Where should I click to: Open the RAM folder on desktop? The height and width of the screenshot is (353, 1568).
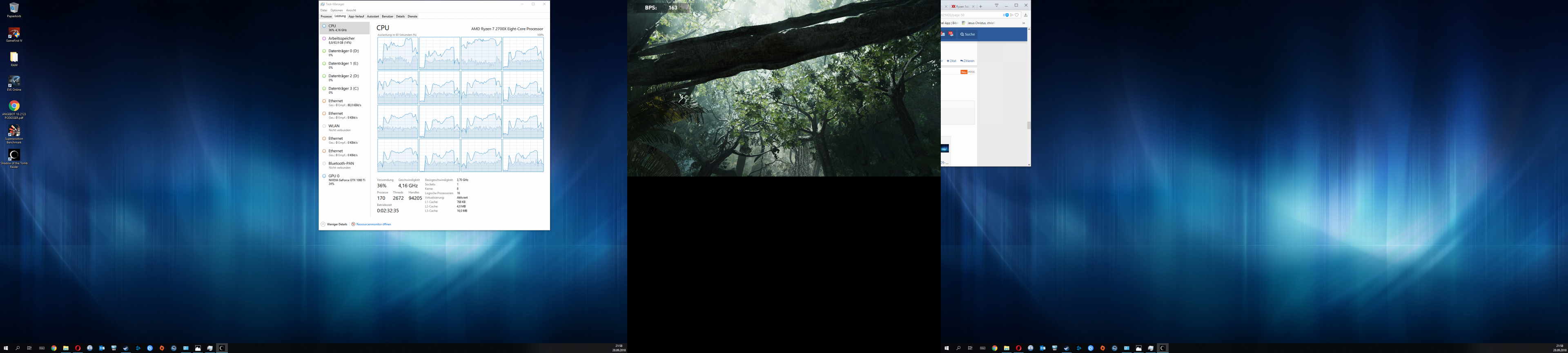[14, 59]
